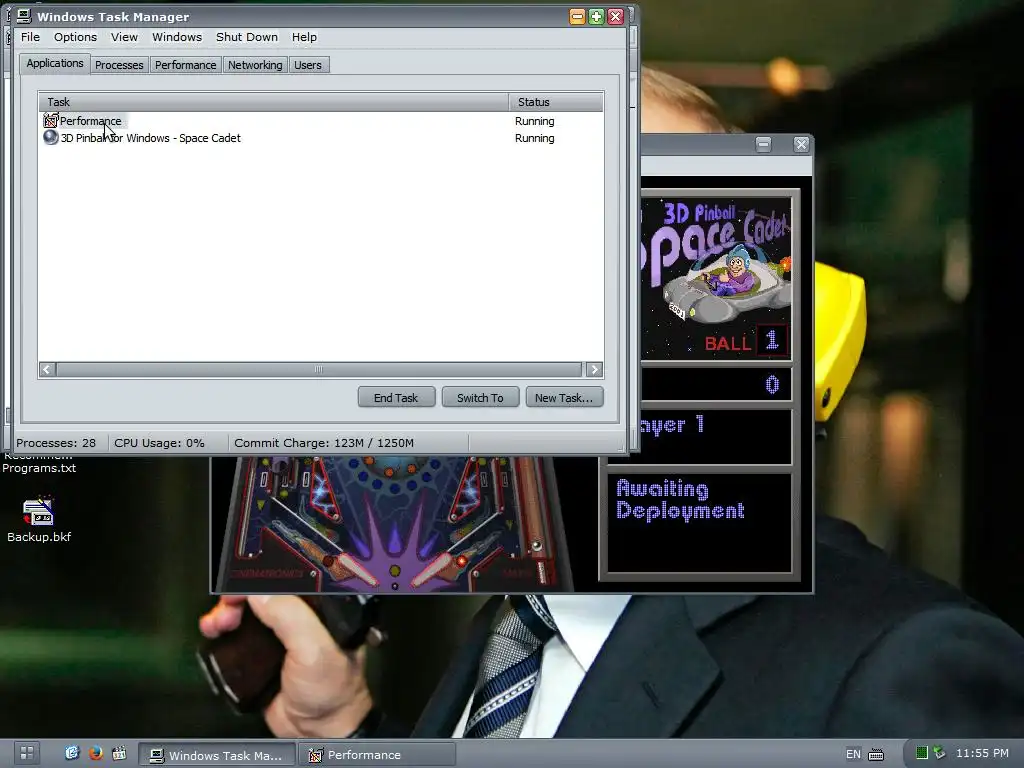This screenshot has width=1024, height=768.
Task: Click the EN language indicator
Action: pos(853,754)
